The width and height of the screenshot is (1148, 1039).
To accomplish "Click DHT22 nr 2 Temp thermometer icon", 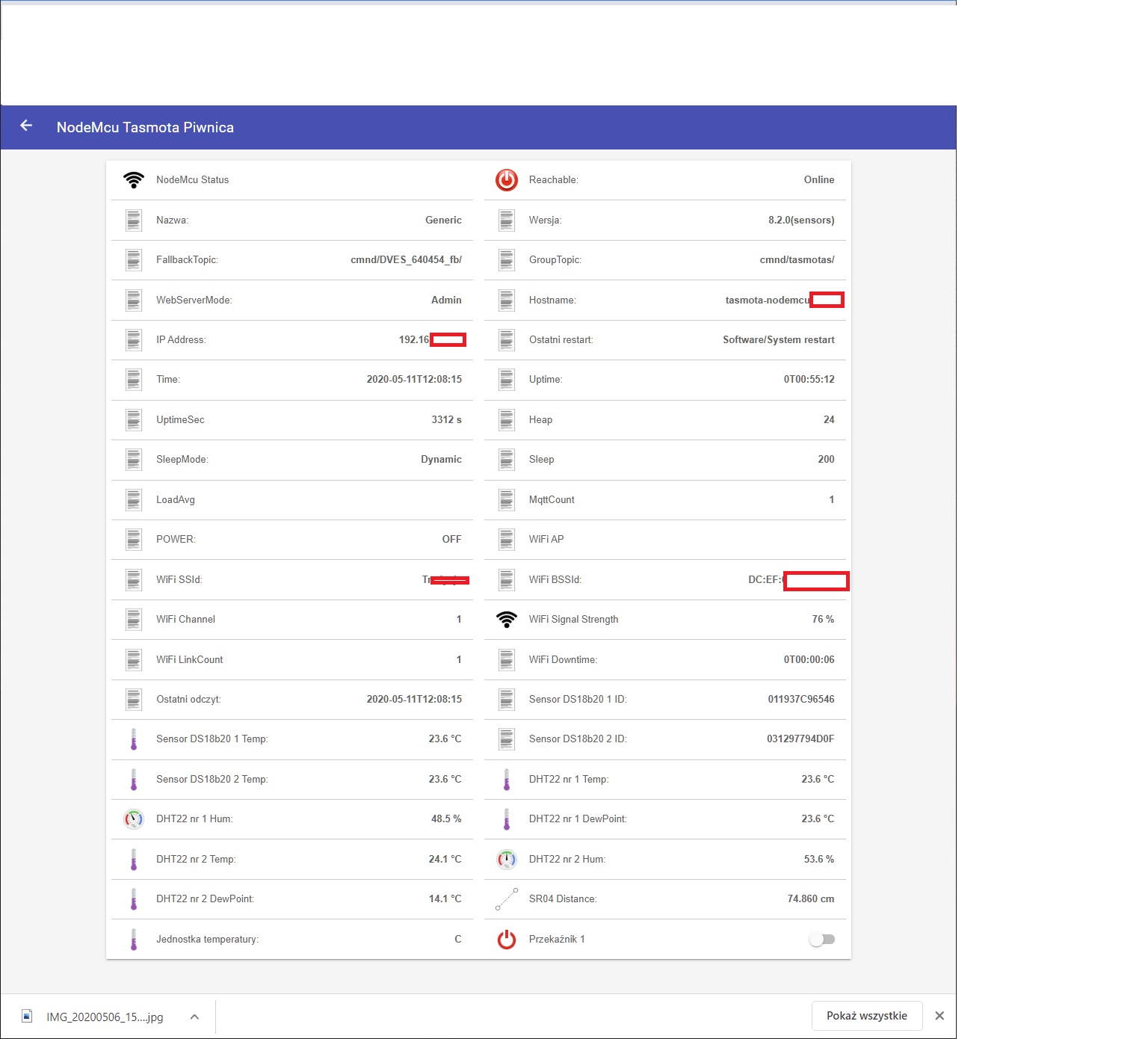I will coord(134,860).
